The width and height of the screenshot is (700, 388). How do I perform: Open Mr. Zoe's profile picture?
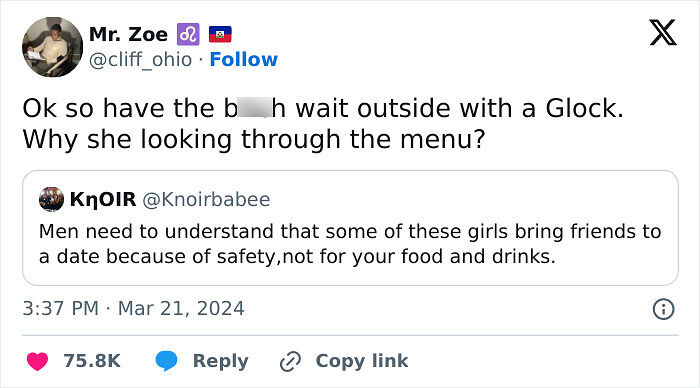(x=53, y=47)
